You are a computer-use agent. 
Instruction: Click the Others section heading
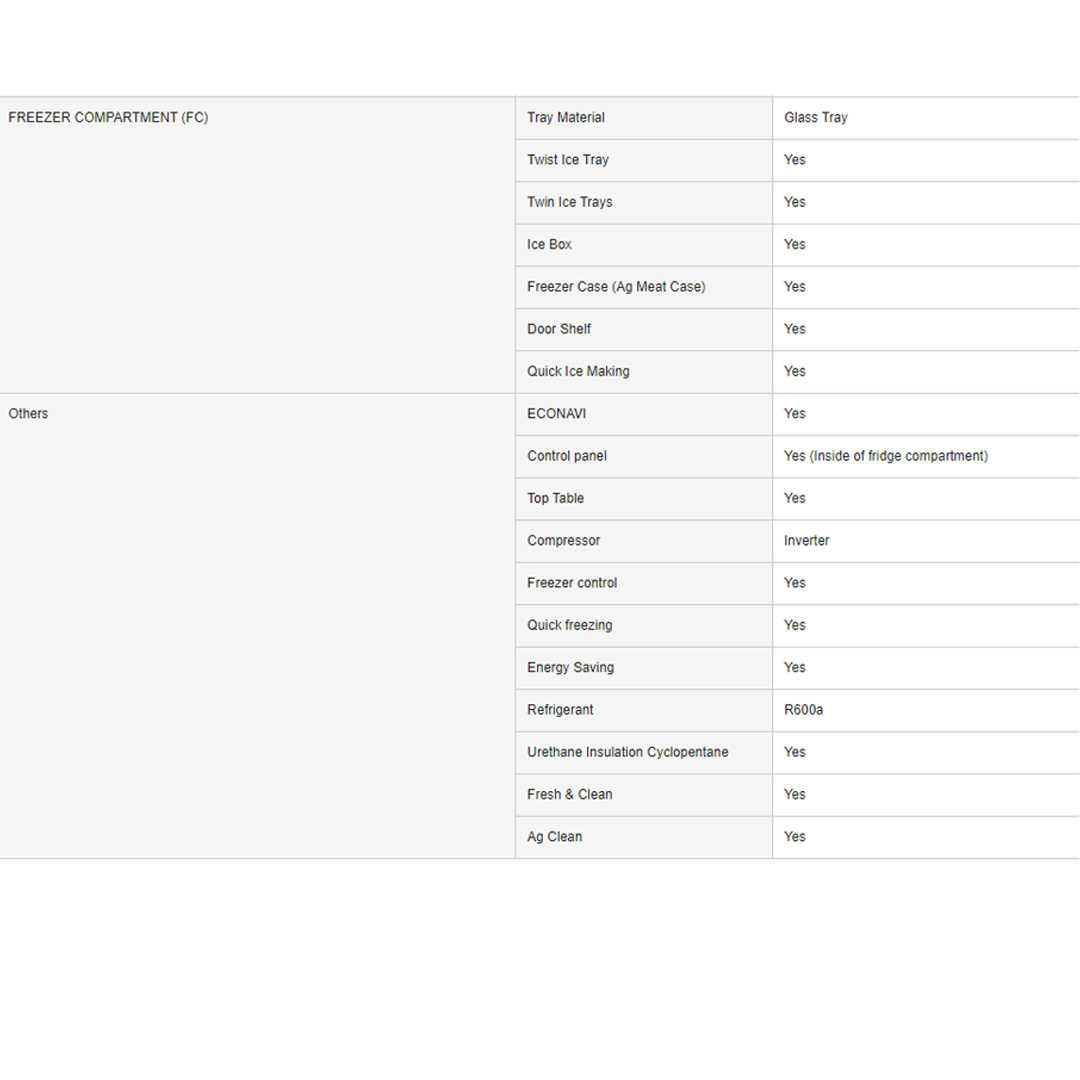[28, 414]
